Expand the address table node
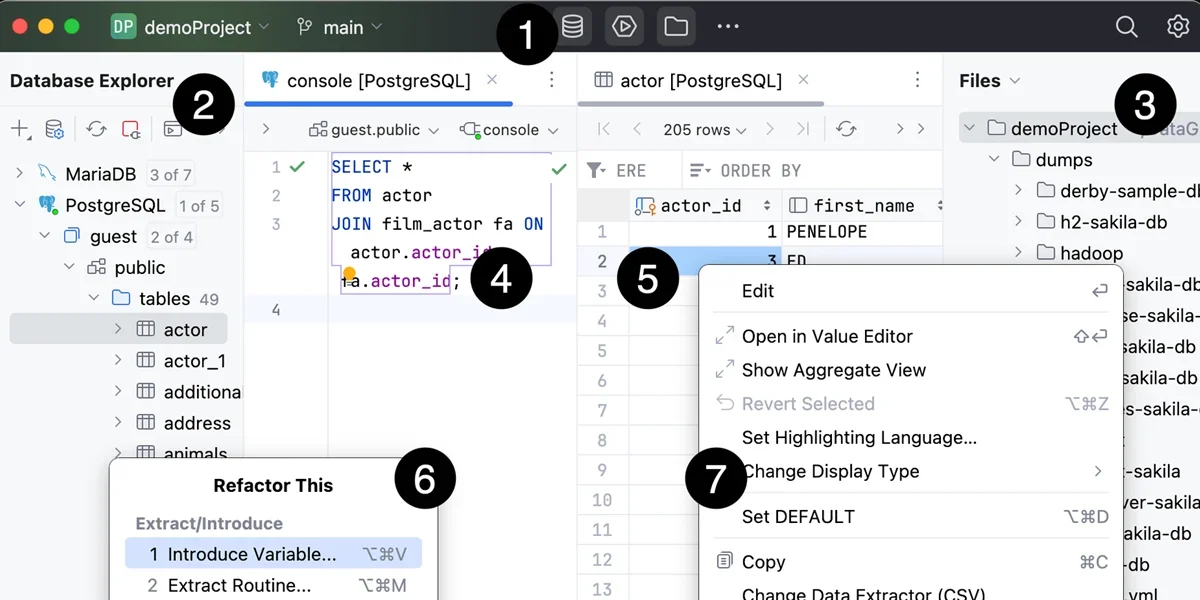This screenshot has width=1200, height=600. pos(118,422)
